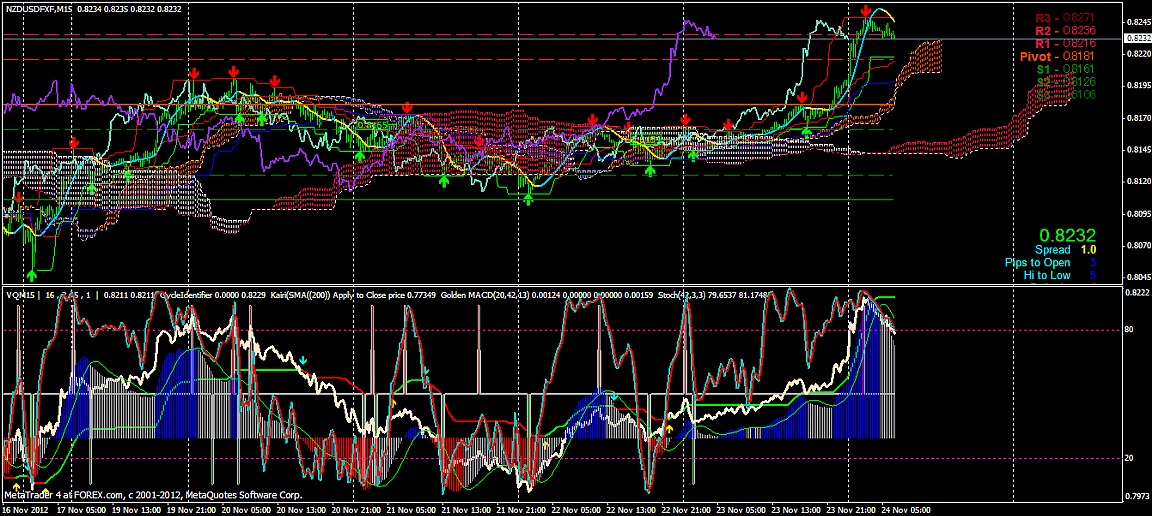
Task: Click the 0.8222 indicator scale value
Action: [1138, 293]
